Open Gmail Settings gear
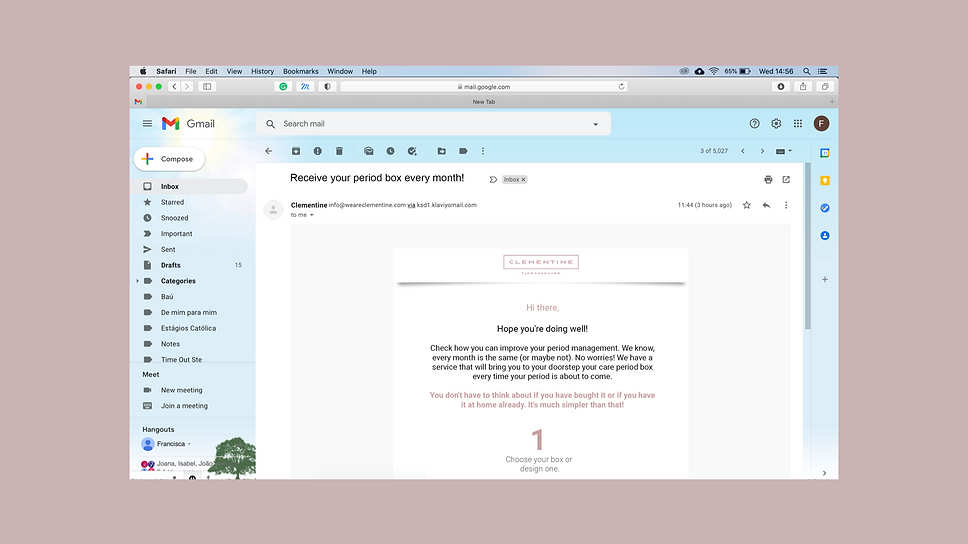968x544 pixels. (776, 123)
